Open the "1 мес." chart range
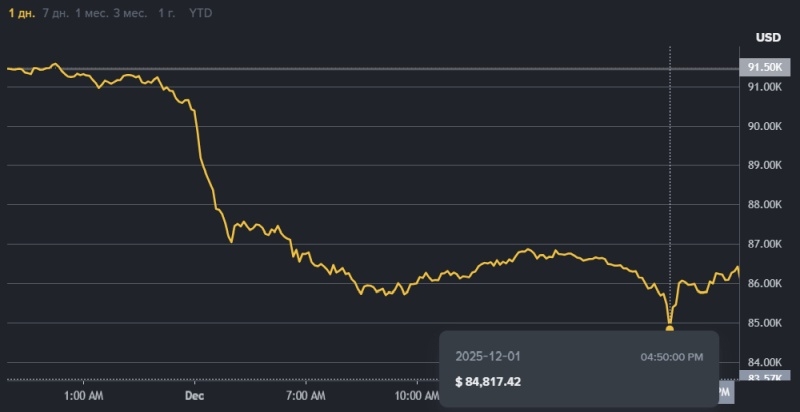This screenshot has height=412, width=800. [x=96, y=13]
